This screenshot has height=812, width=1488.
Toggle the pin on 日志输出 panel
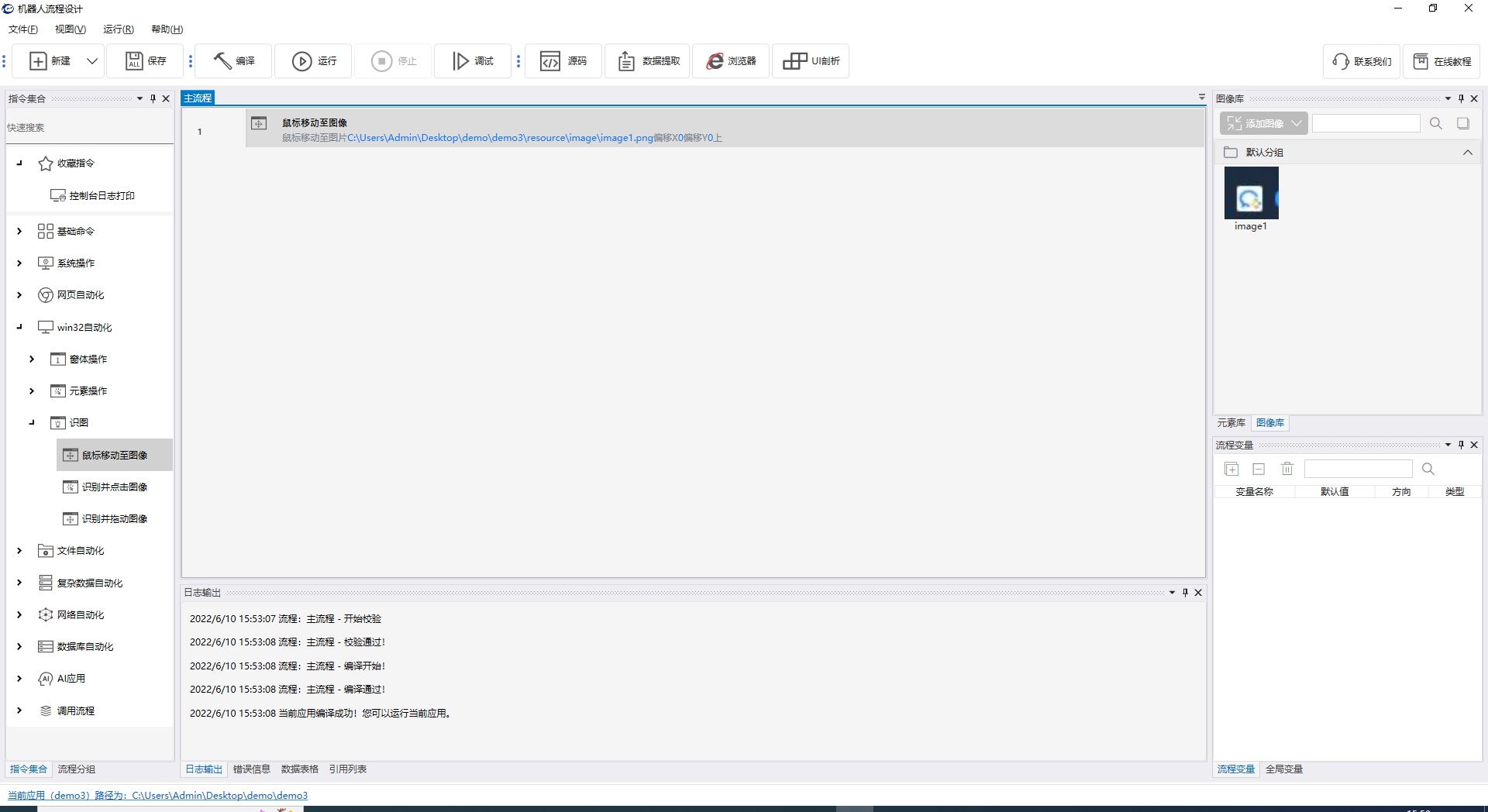pyautogui.click(x=1185, y=593)
